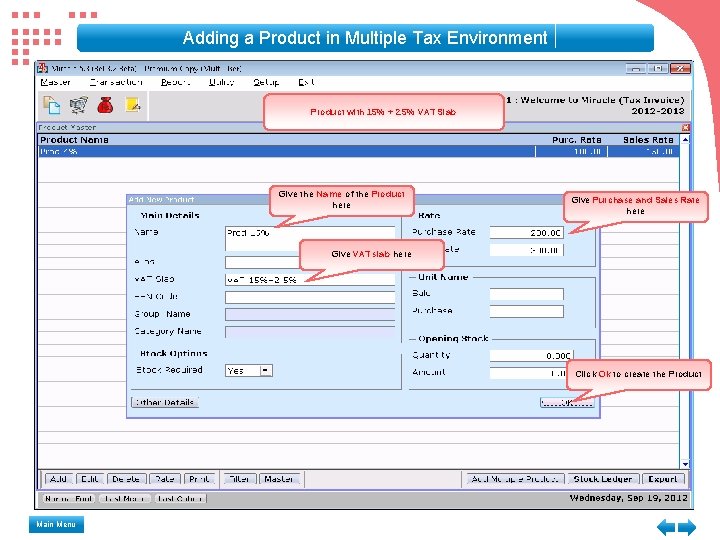The width and height of the screenshot is (720, 540).
Task: Click the red money bag toolbar icon
Action: coord(105,105)
